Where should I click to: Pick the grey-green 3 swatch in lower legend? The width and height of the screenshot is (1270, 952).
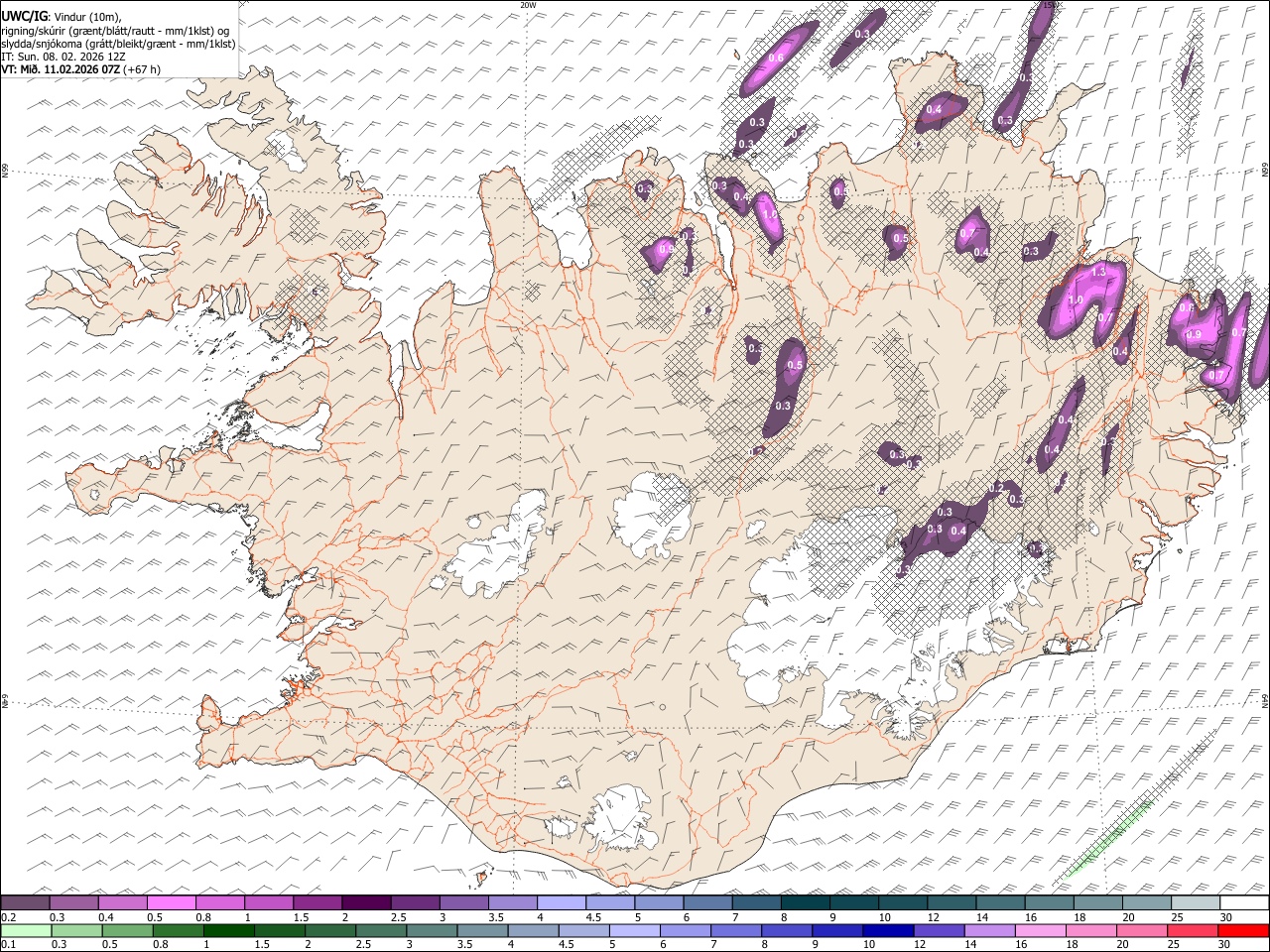432,930
